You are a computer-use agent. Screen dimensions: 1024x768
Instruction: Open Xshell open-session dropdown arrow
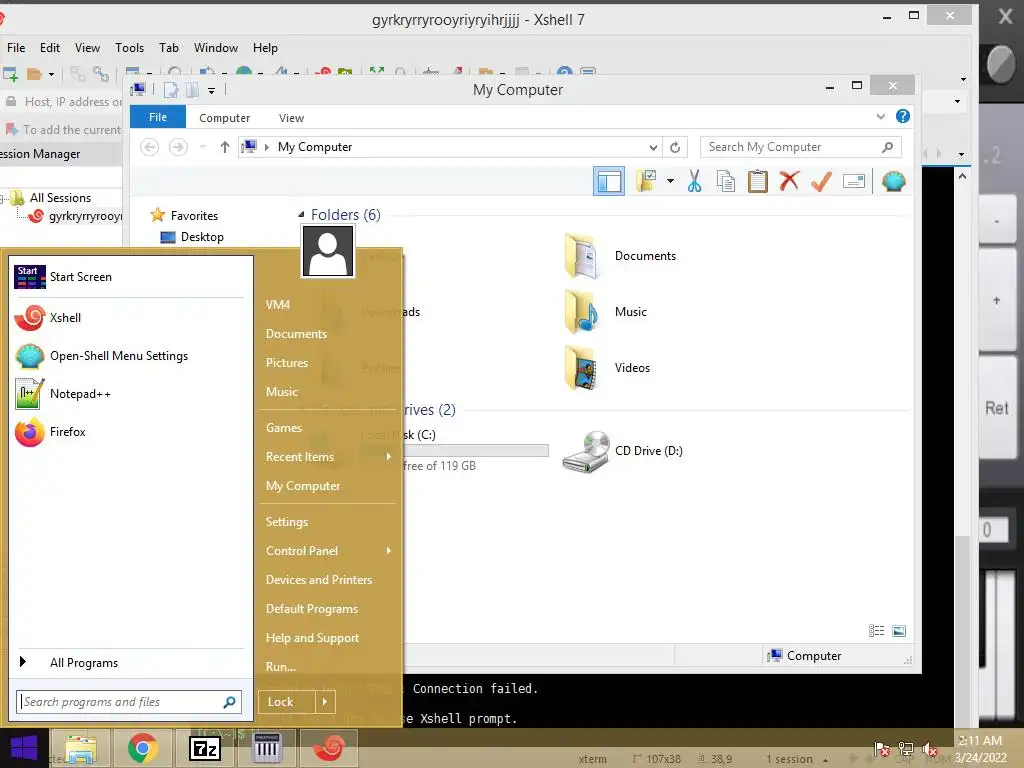click(52, 74)
